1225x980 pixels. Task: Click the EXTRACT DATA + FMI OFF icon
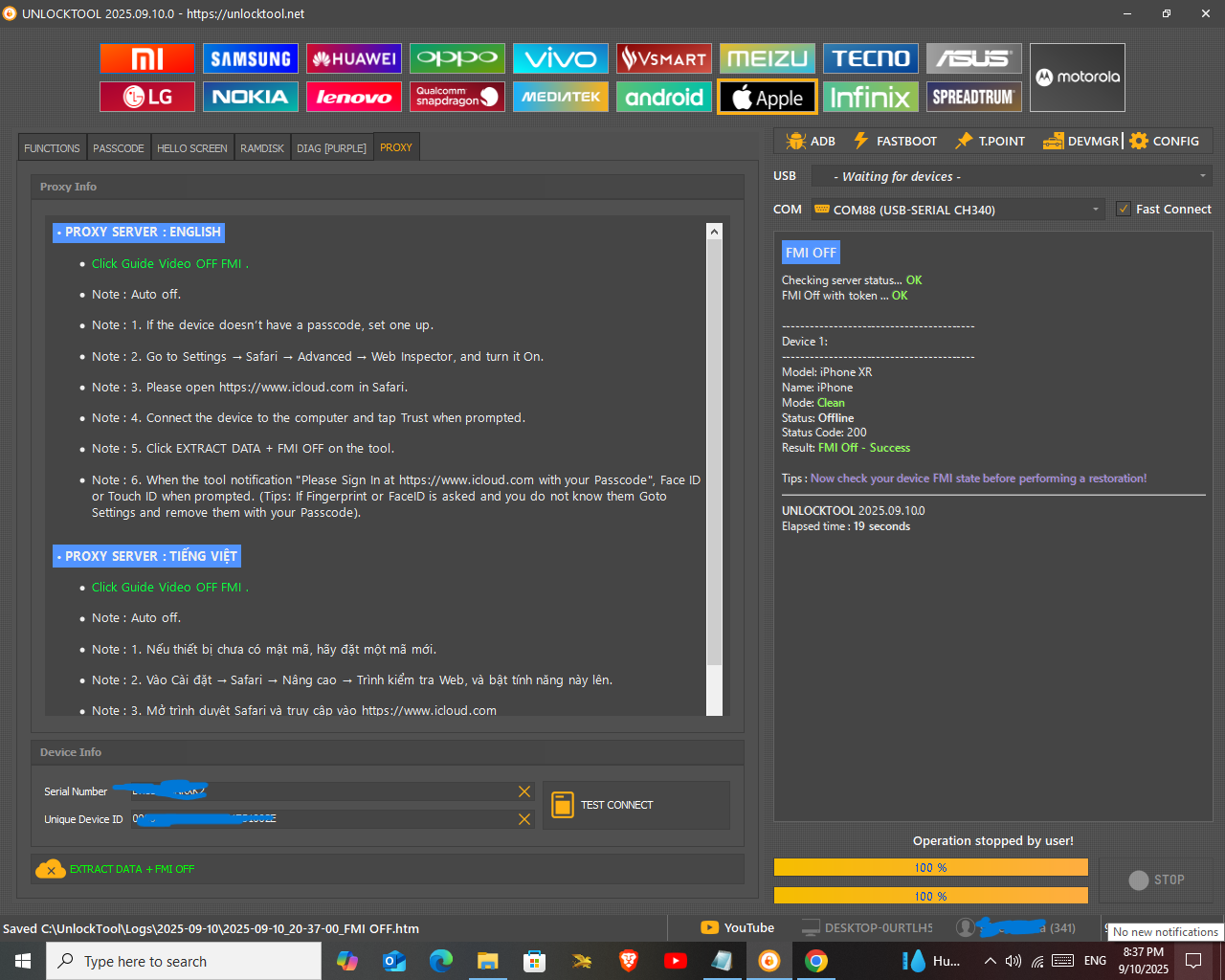click(52, 868)
